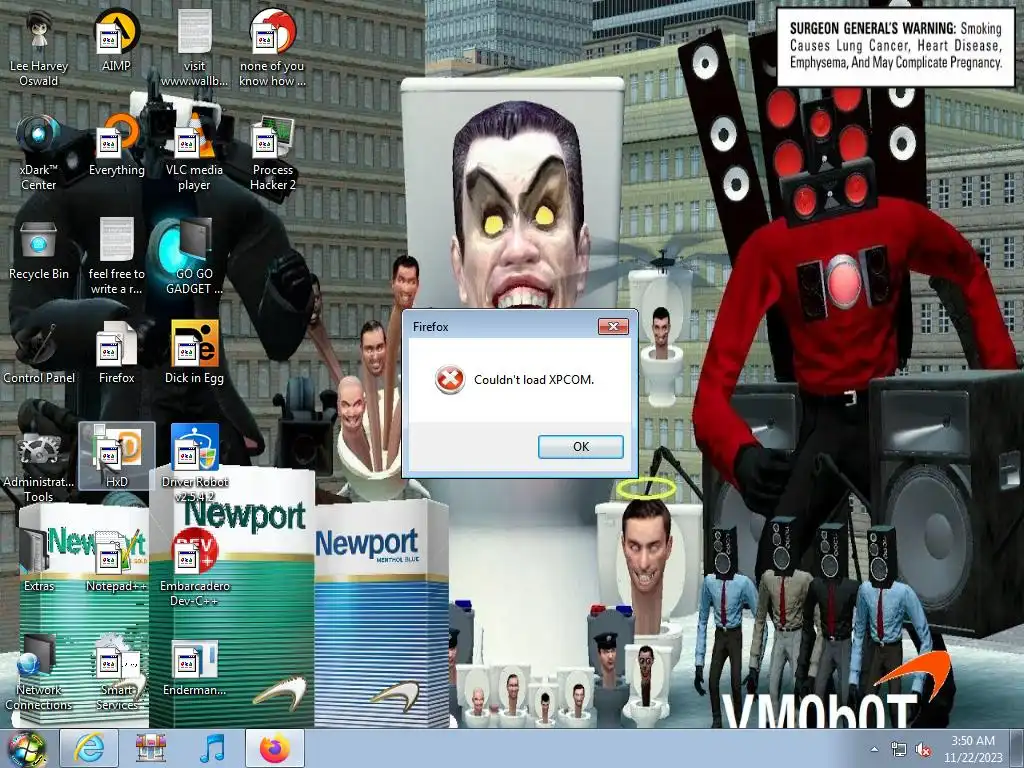Select the xDark Center desktop icon
Image resolution: width=1024 pixels, height=768 pixels.
39,152
